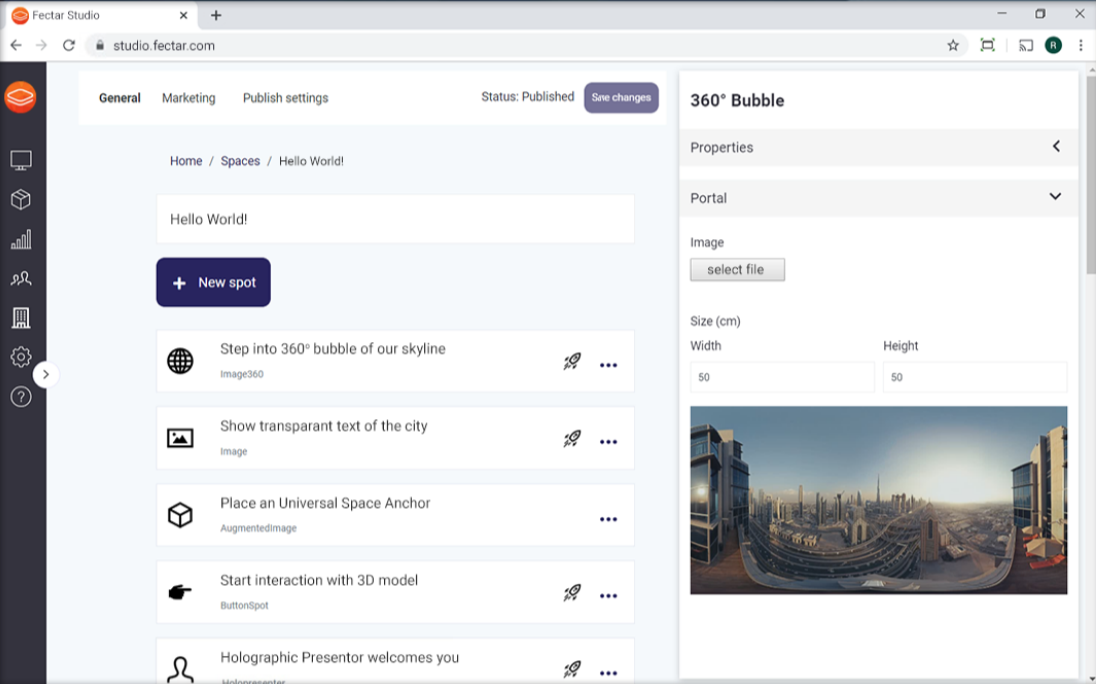
Task: Click the cube icon of AugmentedImage spot
Action: [180, 516]
